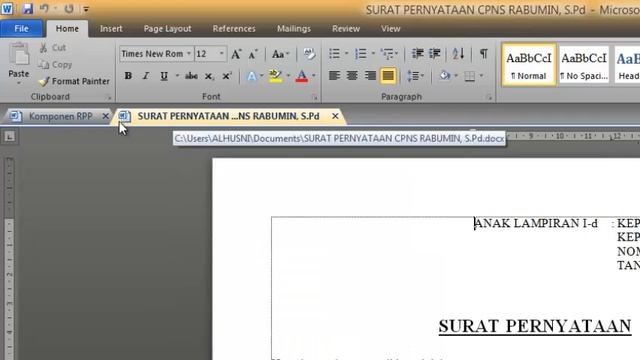Switch to the Komponen RPP document tab
The image size is (640, 360).
coord(60,116)
